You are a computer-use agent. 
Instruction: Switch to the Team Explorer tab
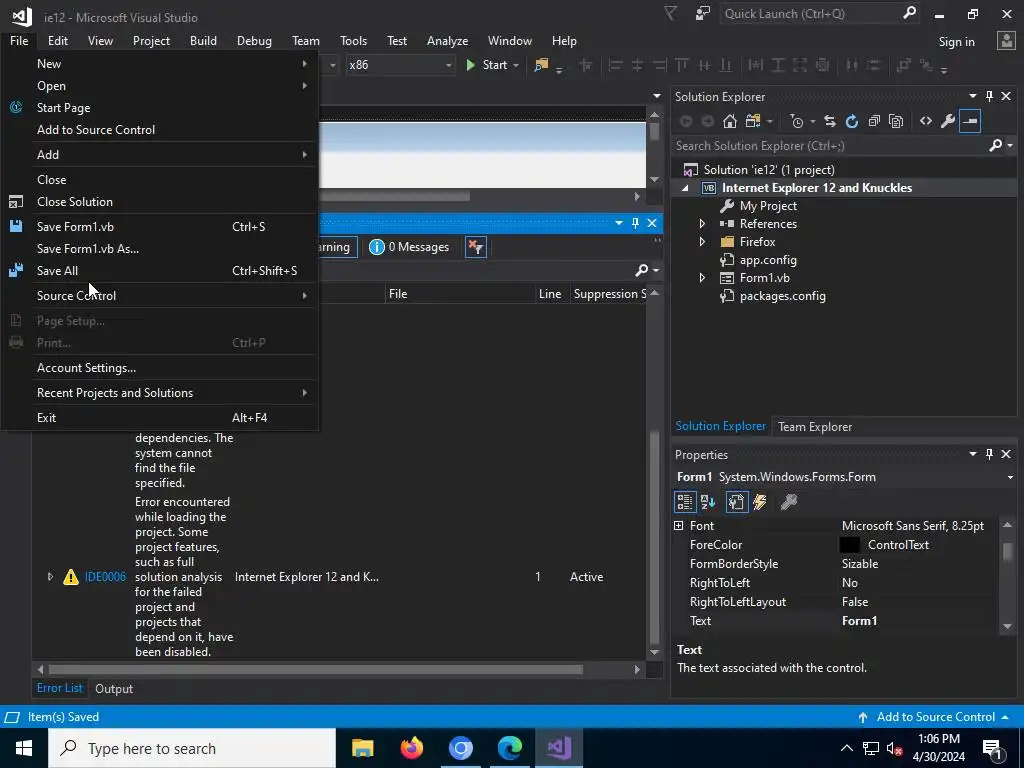814,426
